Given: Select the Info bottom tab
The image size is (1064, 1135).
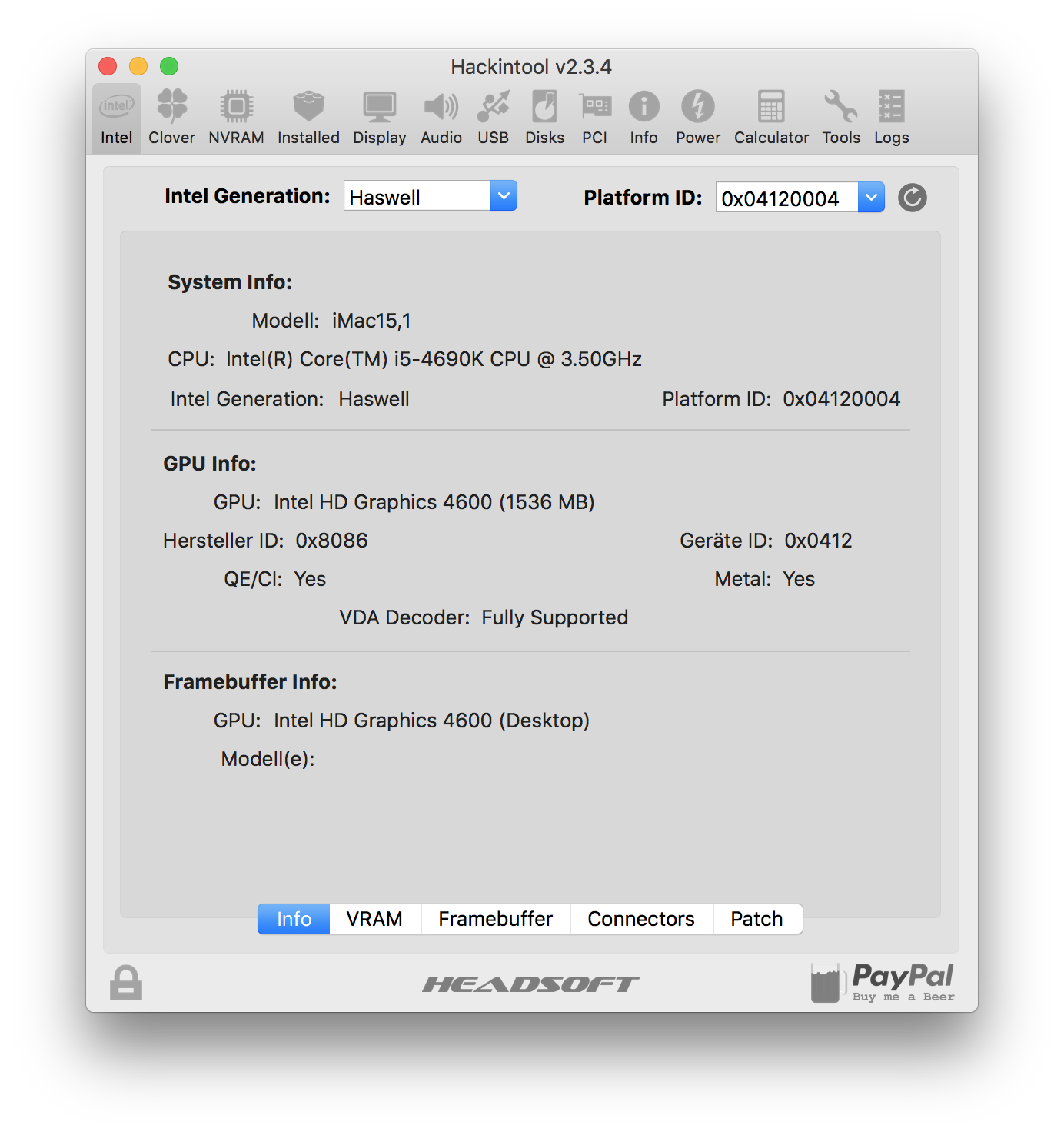Looking at the screenshot, I should click(x=294, y=919).
